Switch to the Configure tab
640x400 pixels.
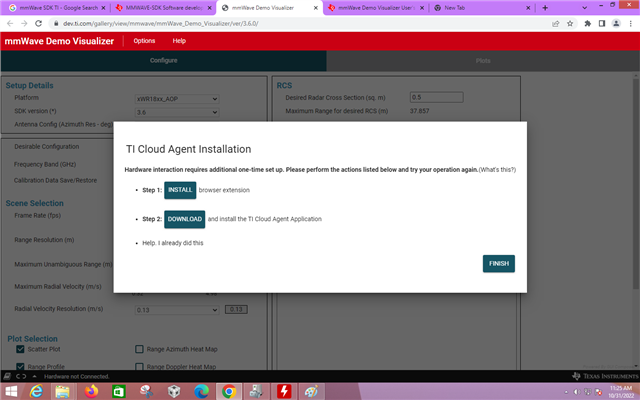click(163, 60)
